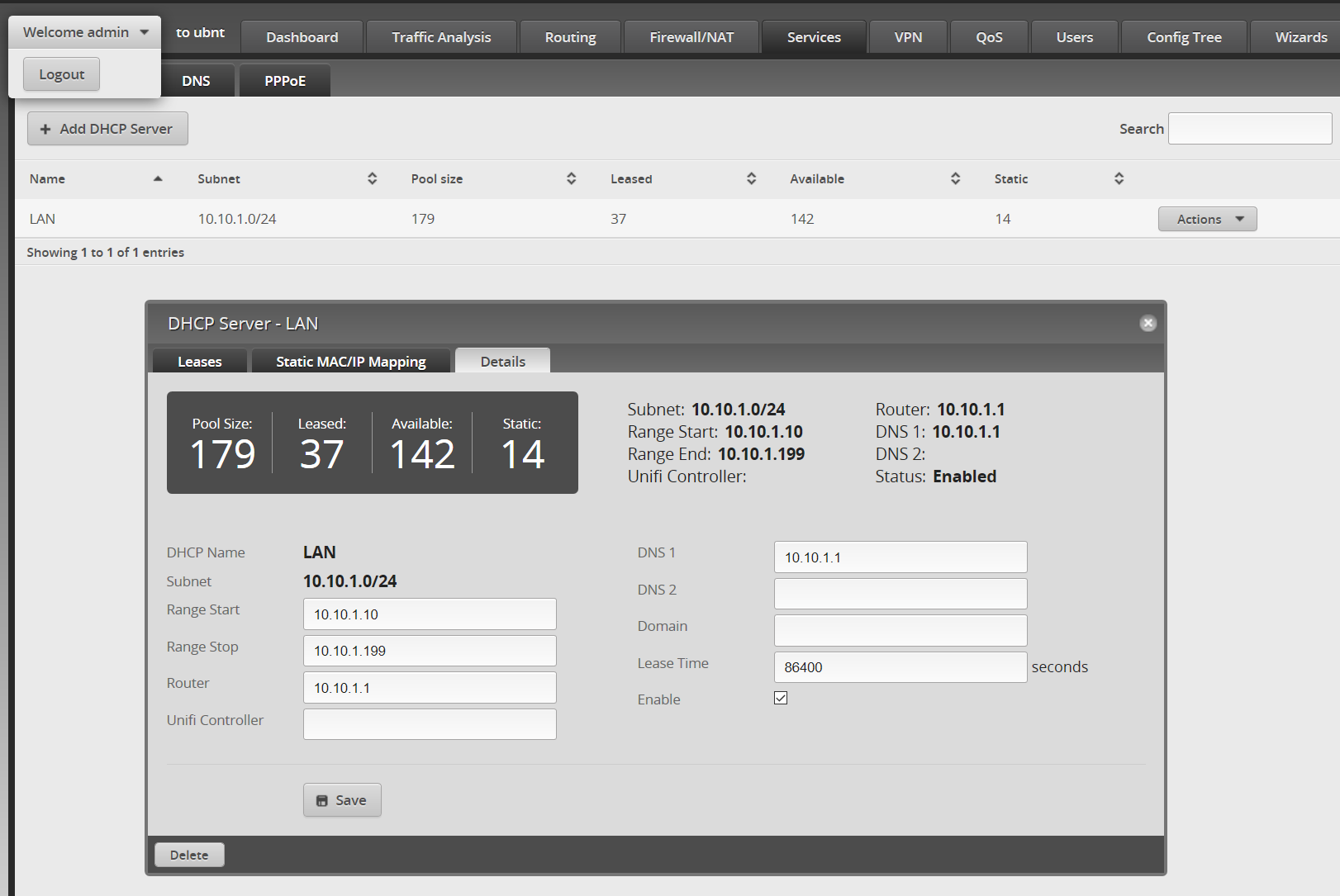This screenshot has width=1340, height=896.
Task: Focus the Lease Time input field
Action: 900,667
